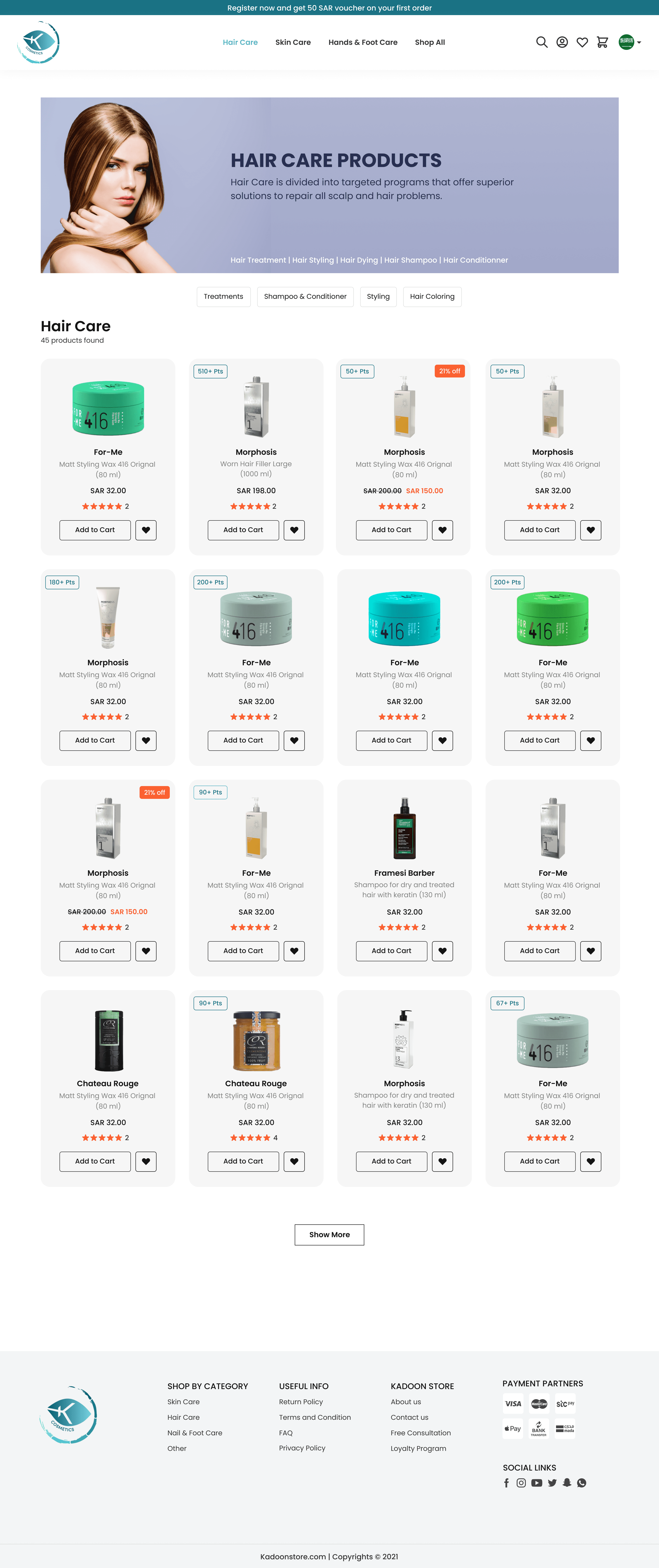
Task: Open the shopping cart icon
Action: pos(602,42)
